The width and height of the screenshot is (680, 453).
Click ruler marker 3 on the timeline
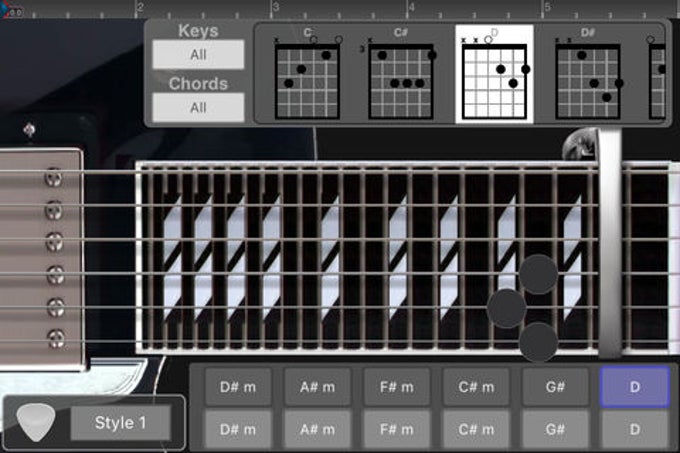click(276, 7)
